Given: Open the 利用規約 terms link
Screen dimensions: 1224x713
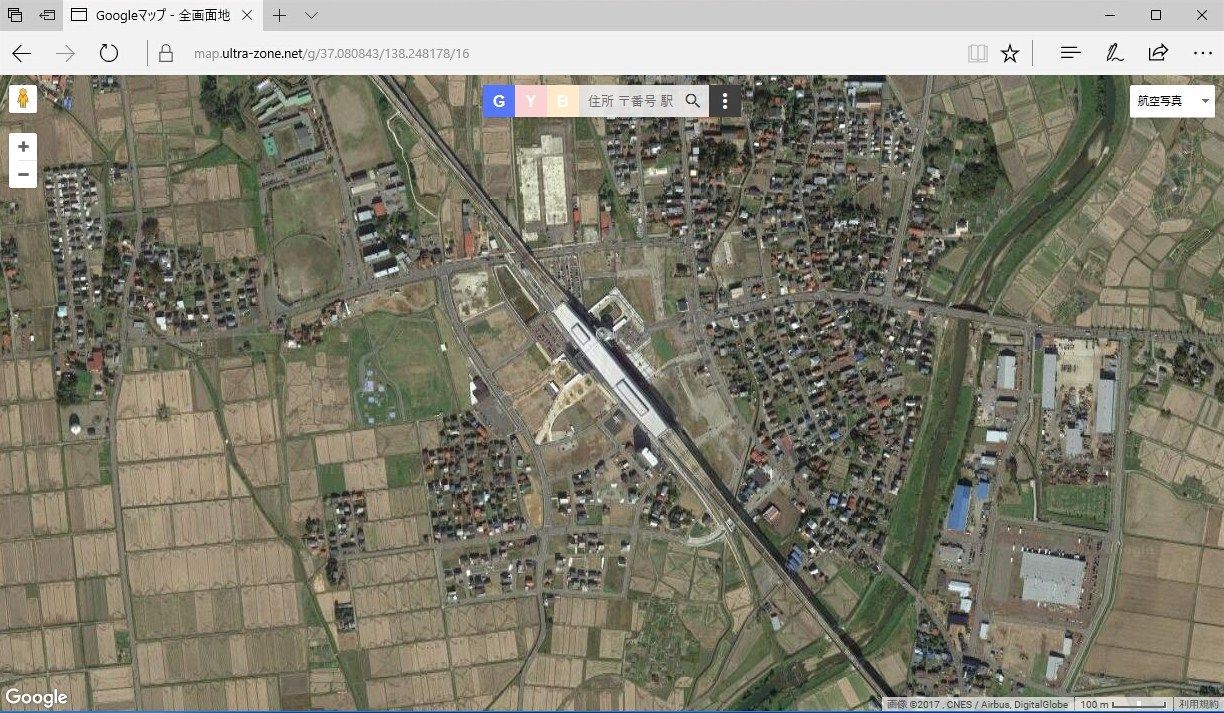Looking at the screenshot, I should click(1199, 704).
